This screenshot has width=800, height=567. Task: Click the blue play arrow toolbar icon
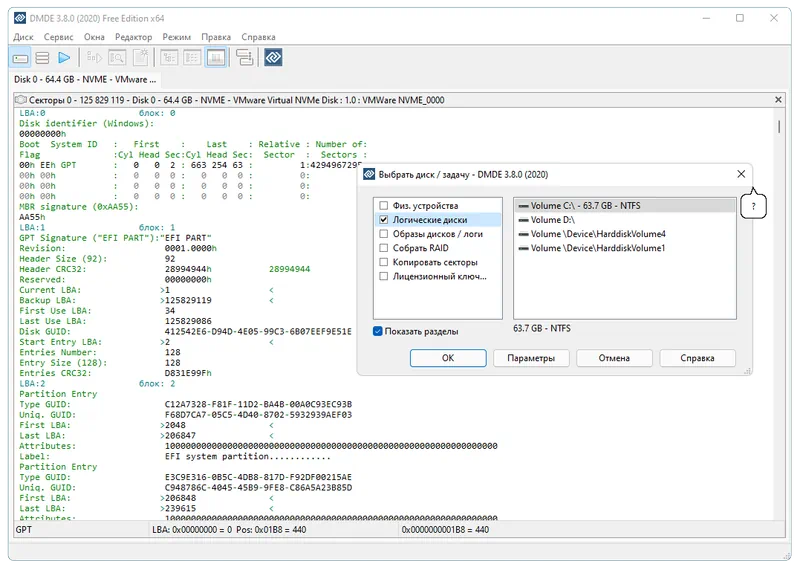(x=65, y=58)
